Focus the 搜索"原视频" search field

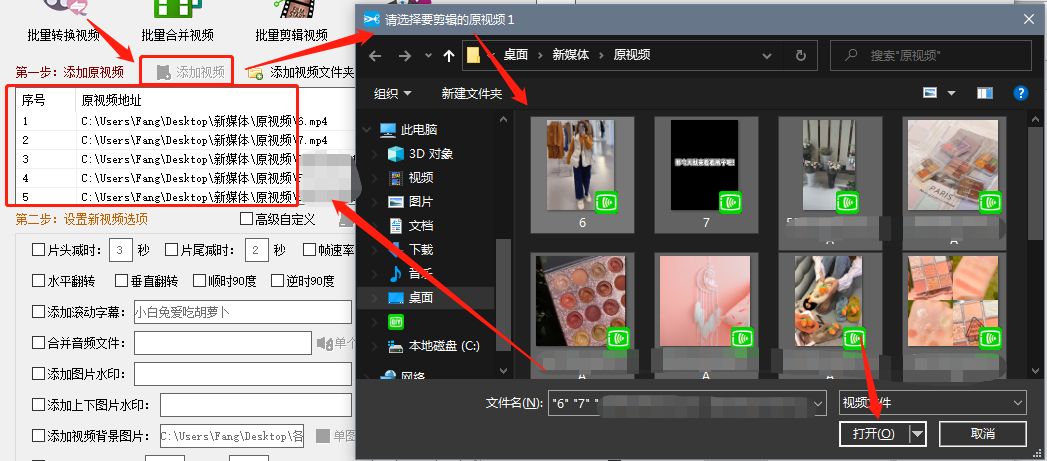pyautogui.click(x=931, y=55)
